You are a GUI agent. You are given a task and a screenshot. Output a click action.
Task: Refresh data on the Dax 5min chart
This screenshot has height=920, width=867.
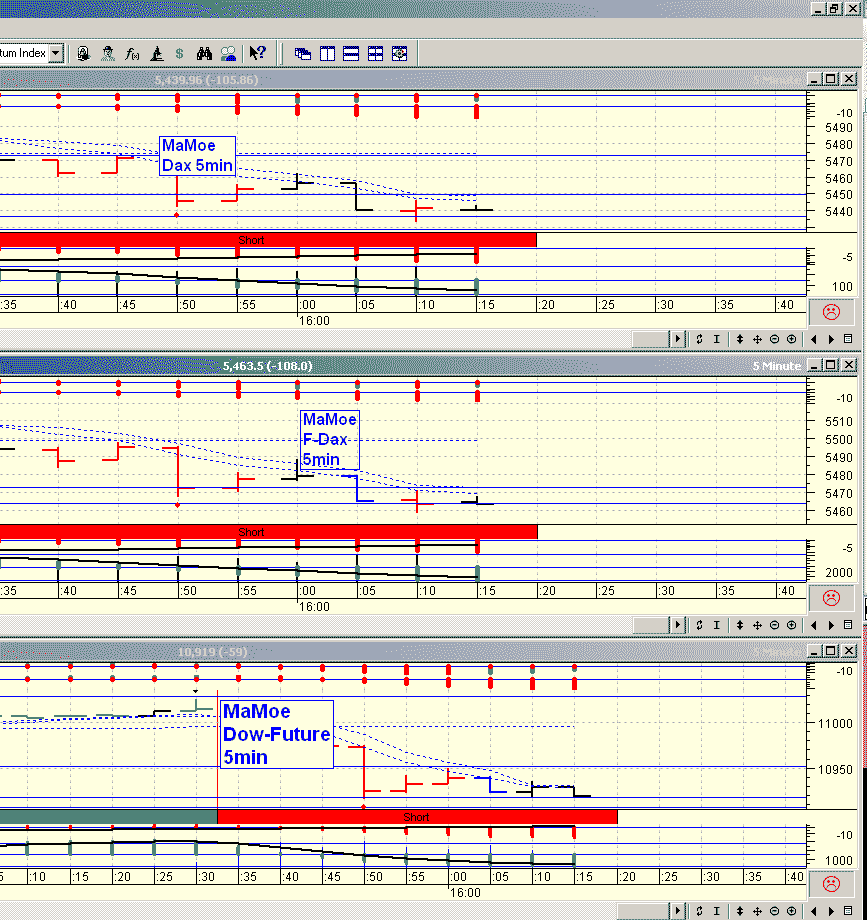699,339
